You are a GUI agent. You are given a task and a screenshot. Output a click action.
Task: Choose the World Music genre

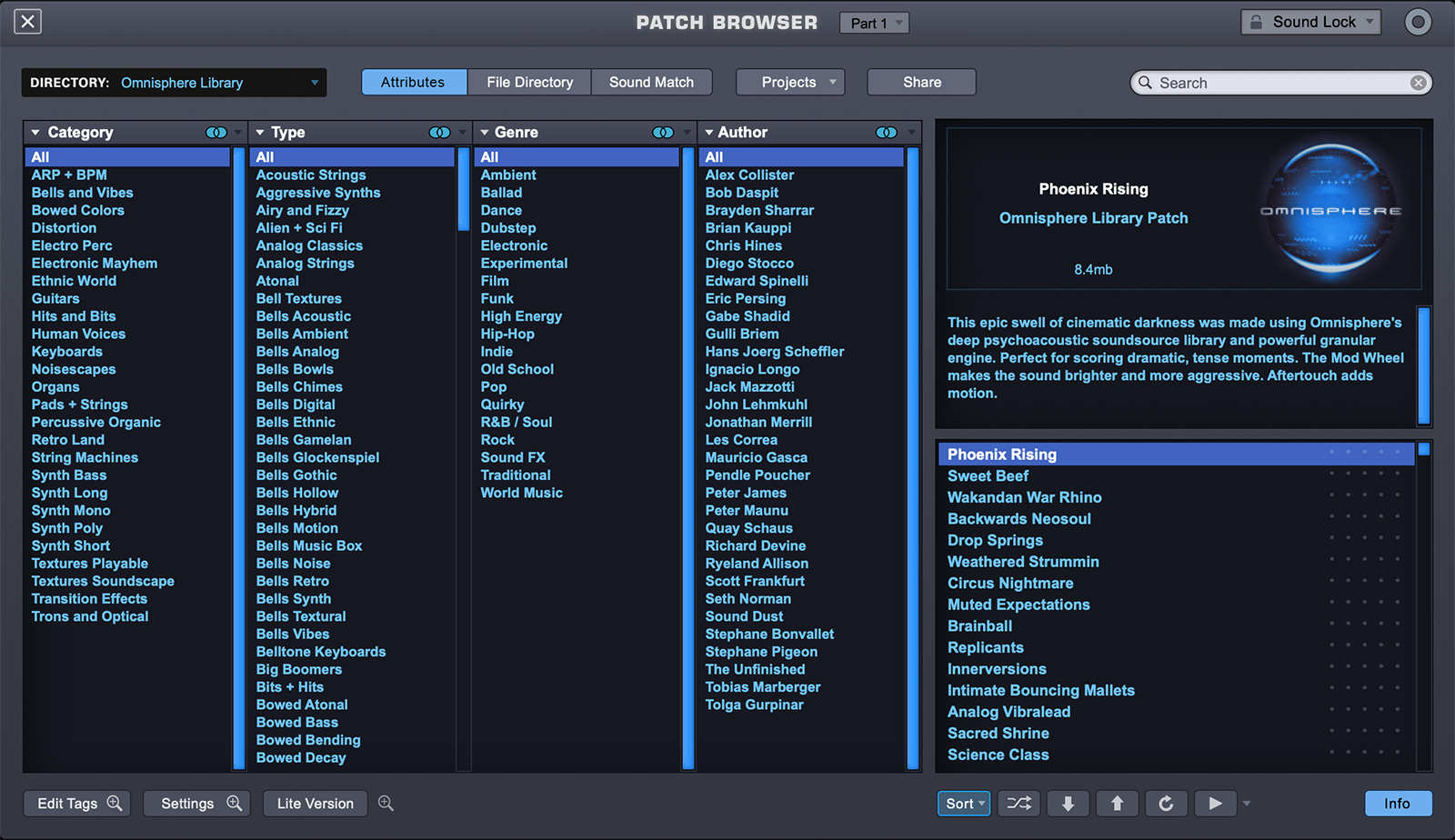pyautogui.click(x=522, y=493)
